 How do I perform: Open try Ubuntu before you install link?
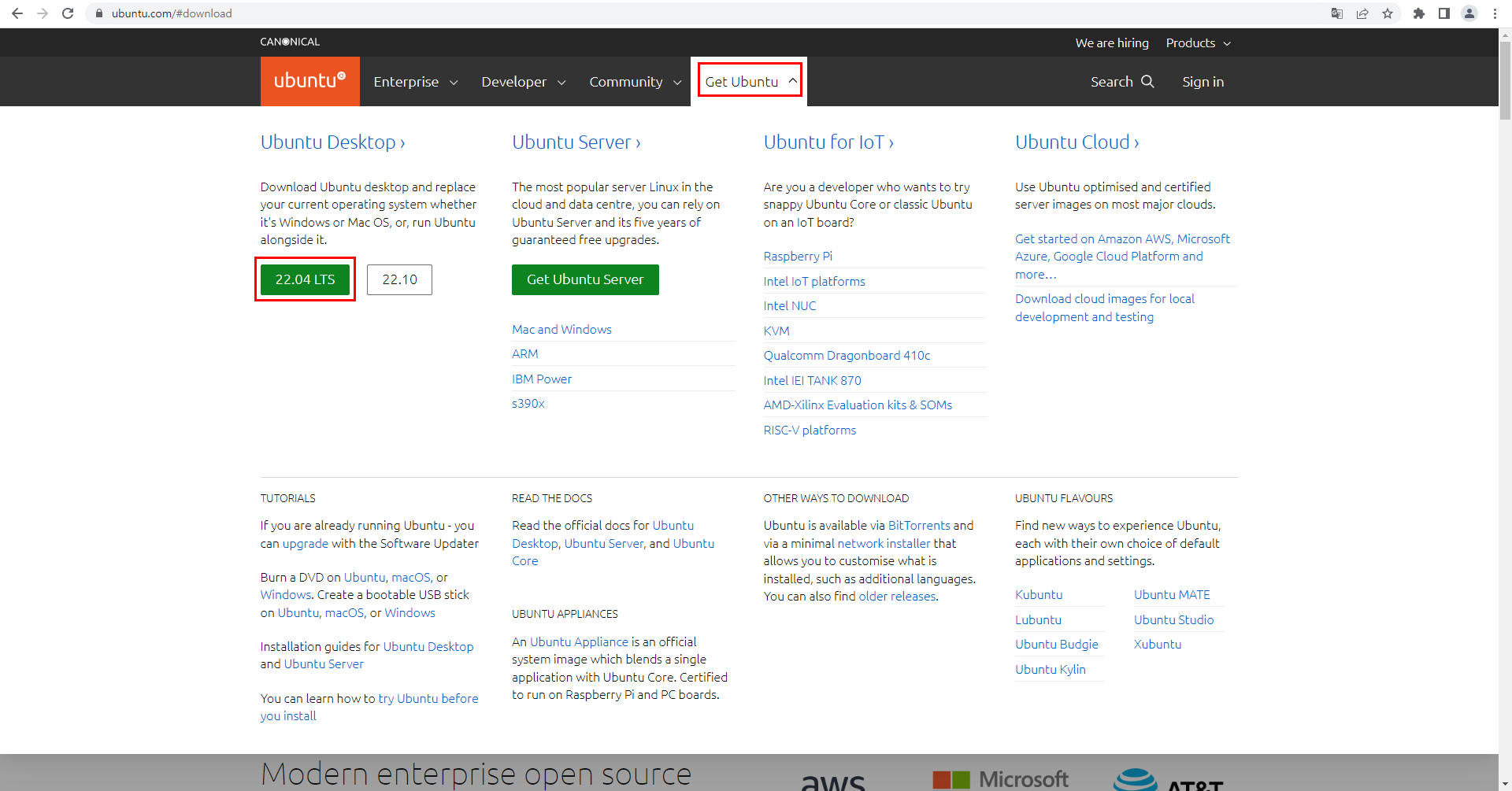369,707
